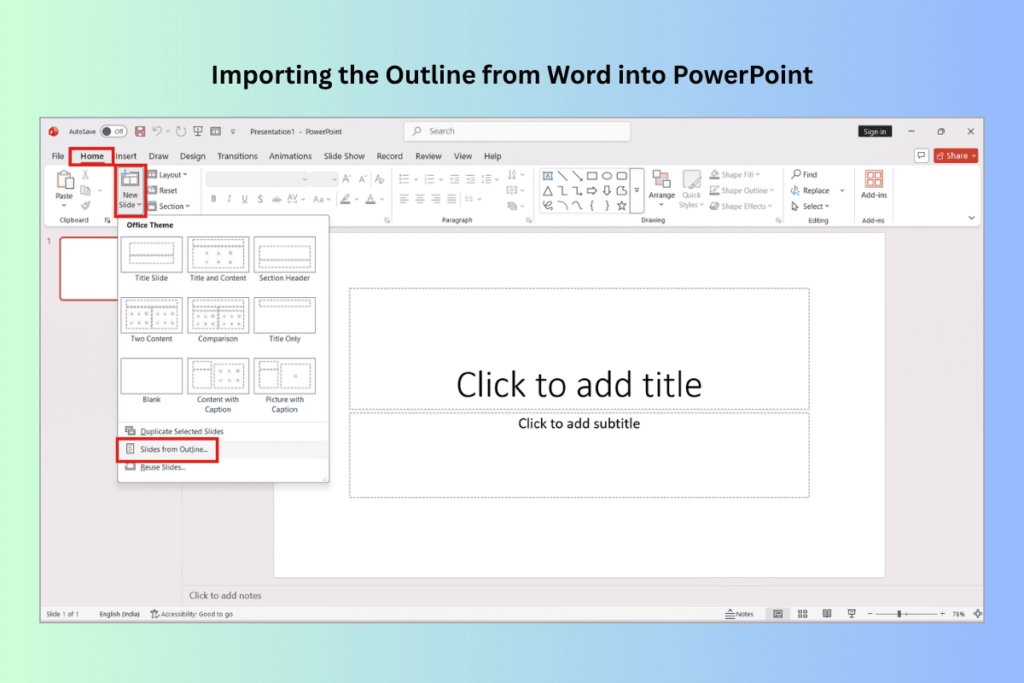The height and width of the screenshot is (683, 1024).
Task: Click the Undo arrow icon
Action: (157, 131)
